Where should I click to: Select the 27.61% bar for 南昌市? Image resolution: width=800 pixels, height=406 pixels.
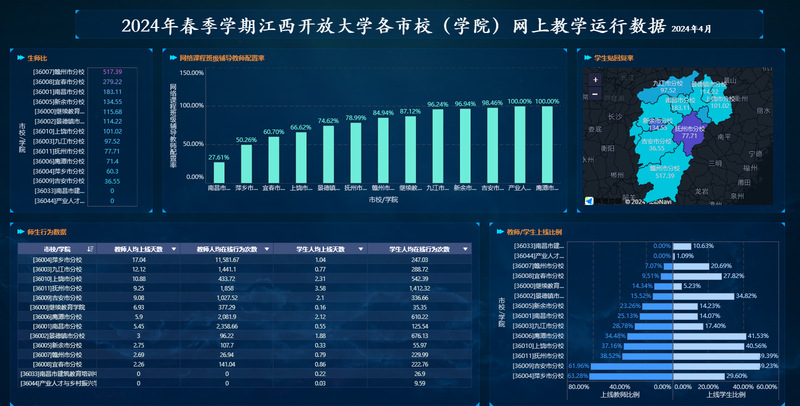219,172
